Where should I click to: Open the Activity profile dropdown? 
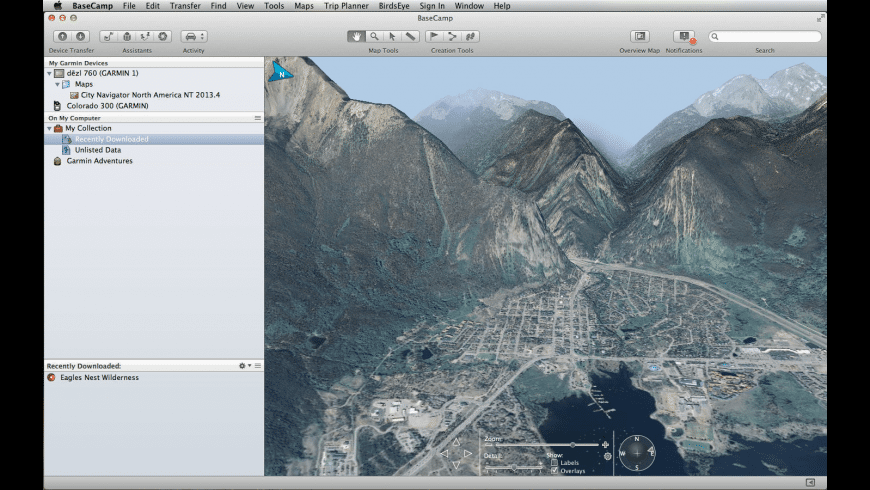[x=194, y=36]
